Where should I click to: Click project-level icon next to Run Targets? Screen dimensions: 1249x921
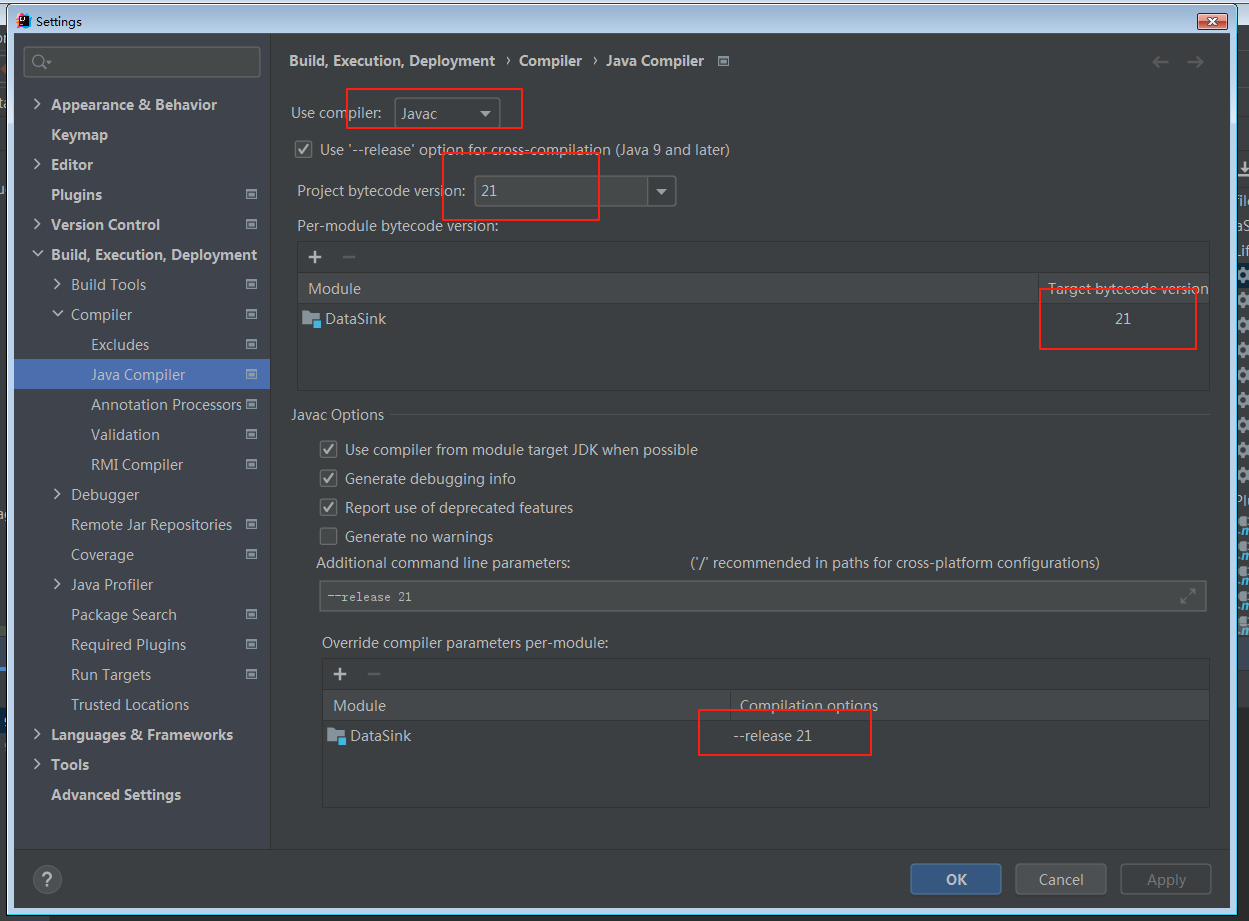251,674
